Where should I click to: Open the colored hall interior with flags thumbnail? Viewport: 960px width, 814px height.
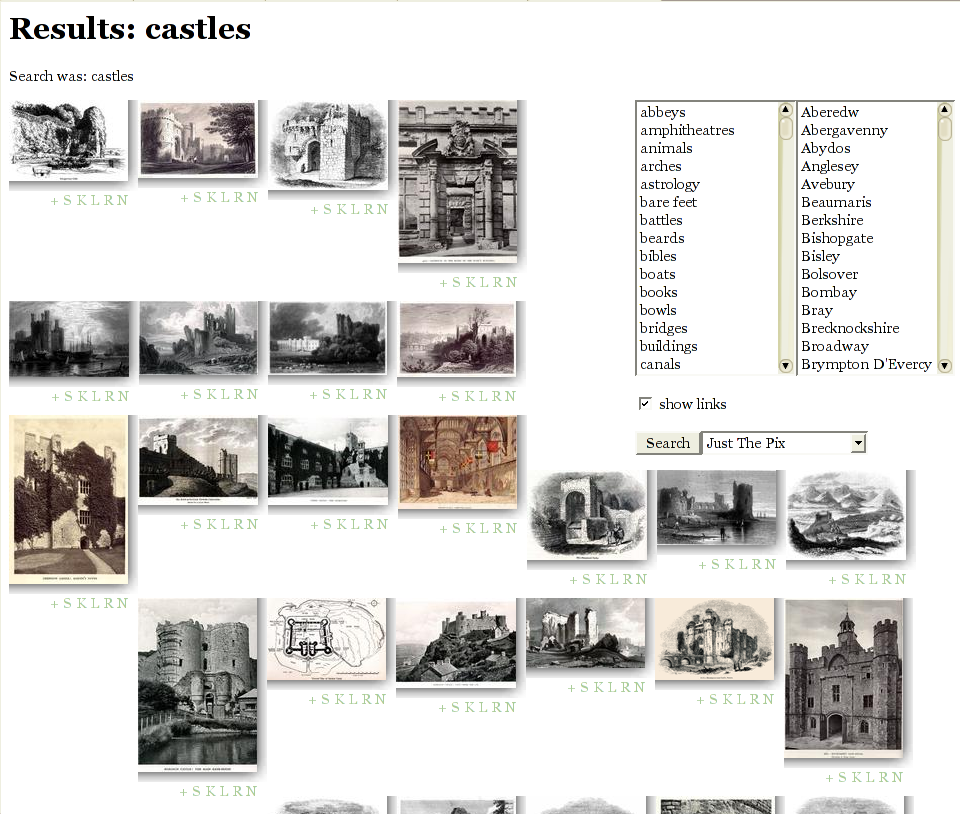coord(457,462)
